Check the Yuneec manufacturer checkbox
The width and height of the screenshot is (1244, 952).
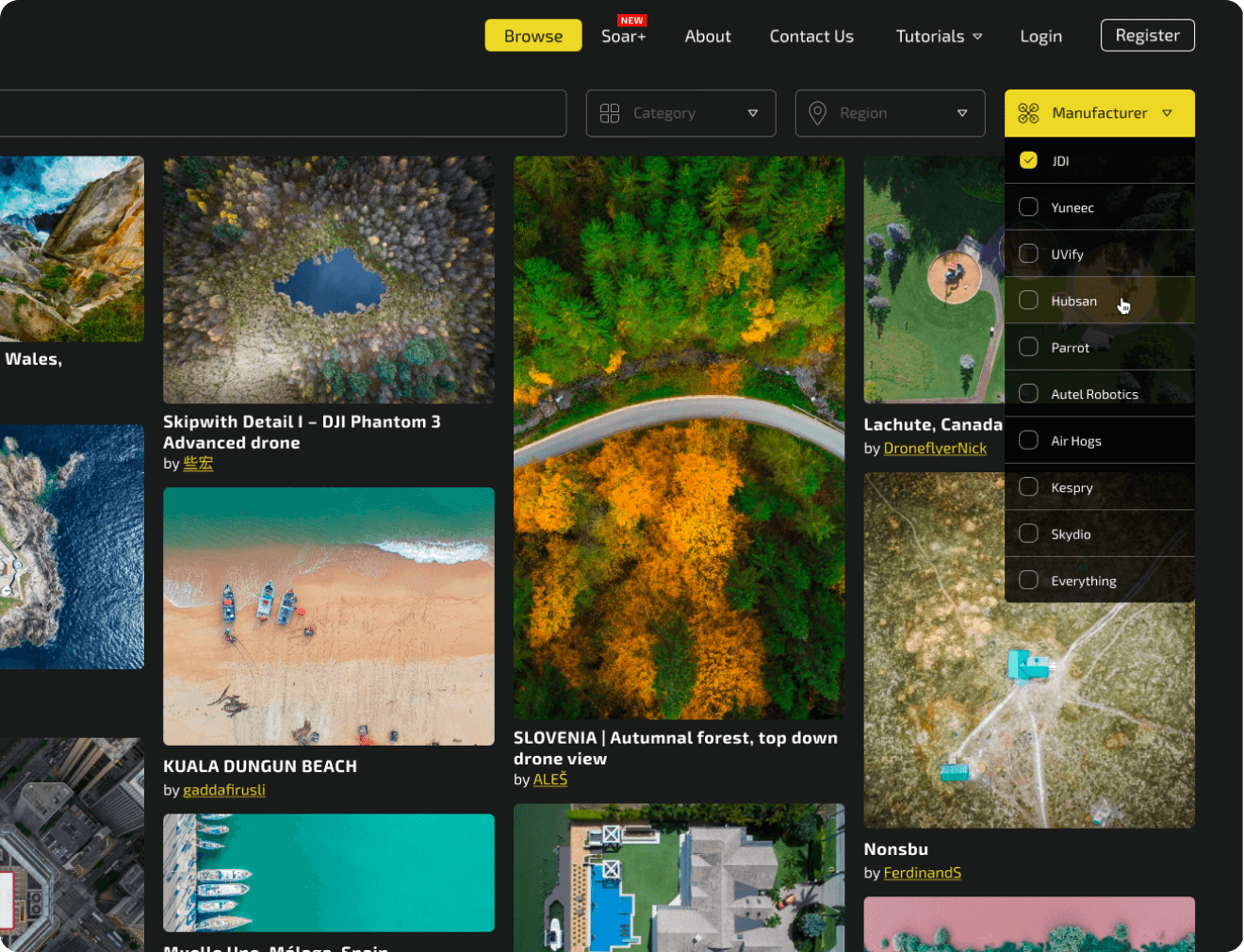click(x=1029, y=207)
